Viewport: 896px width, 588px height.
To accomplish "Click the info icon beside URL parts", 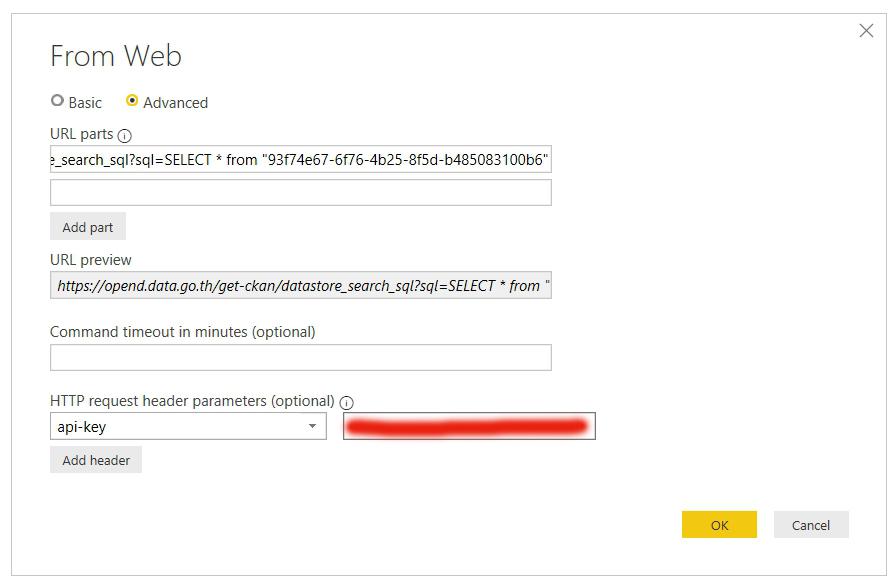I will (x=125, y=135).
